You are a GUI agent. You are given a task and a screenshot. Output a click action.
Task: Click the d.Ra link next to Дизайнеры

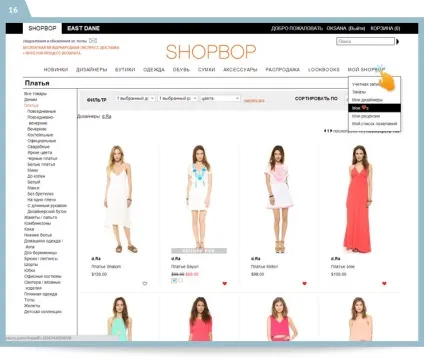pyautogui.click(x=107, y=116)
